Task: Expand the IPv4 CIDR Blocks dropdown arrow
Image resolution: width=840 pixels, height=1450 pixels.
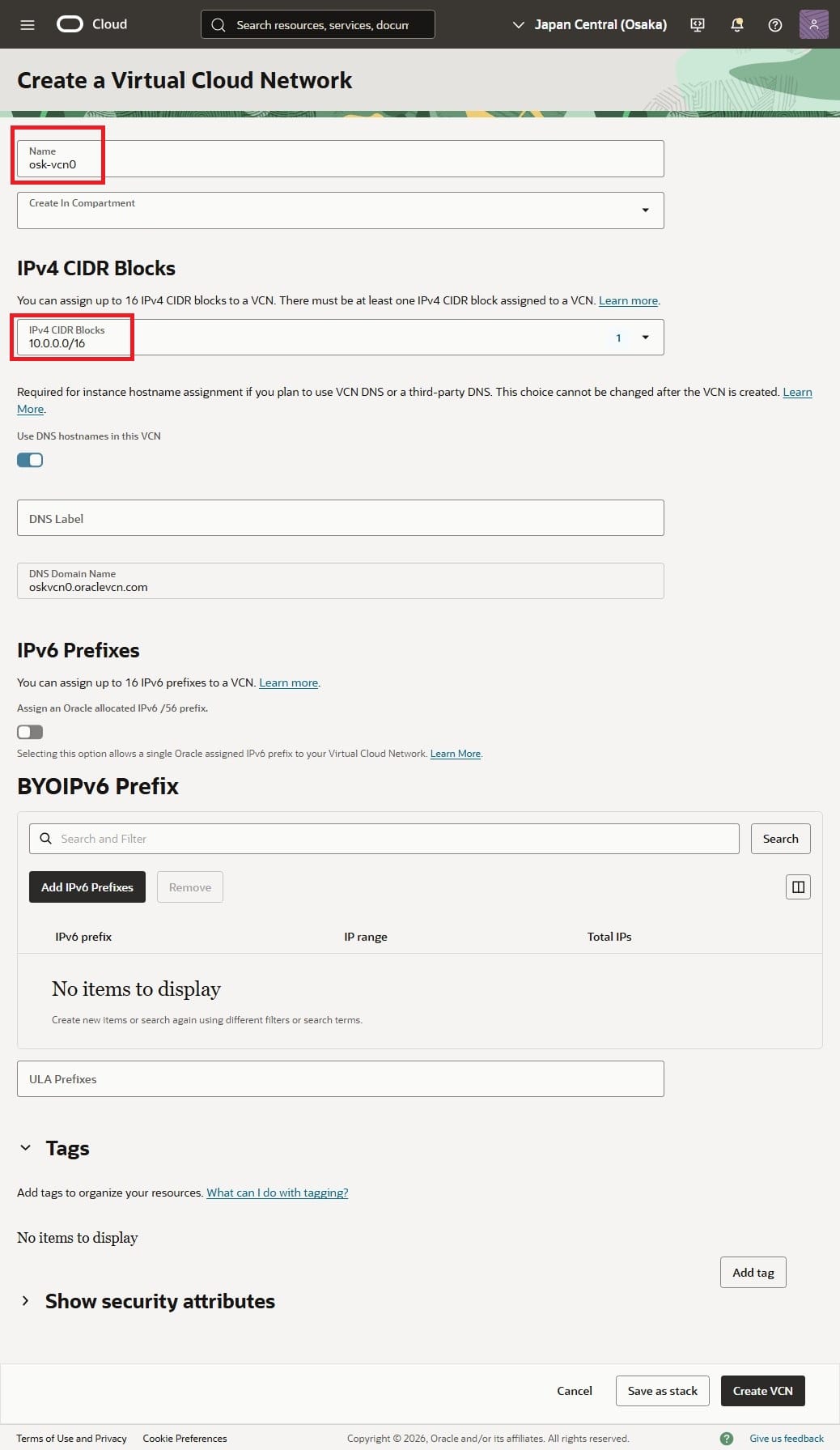Action: tap(645, 338)
